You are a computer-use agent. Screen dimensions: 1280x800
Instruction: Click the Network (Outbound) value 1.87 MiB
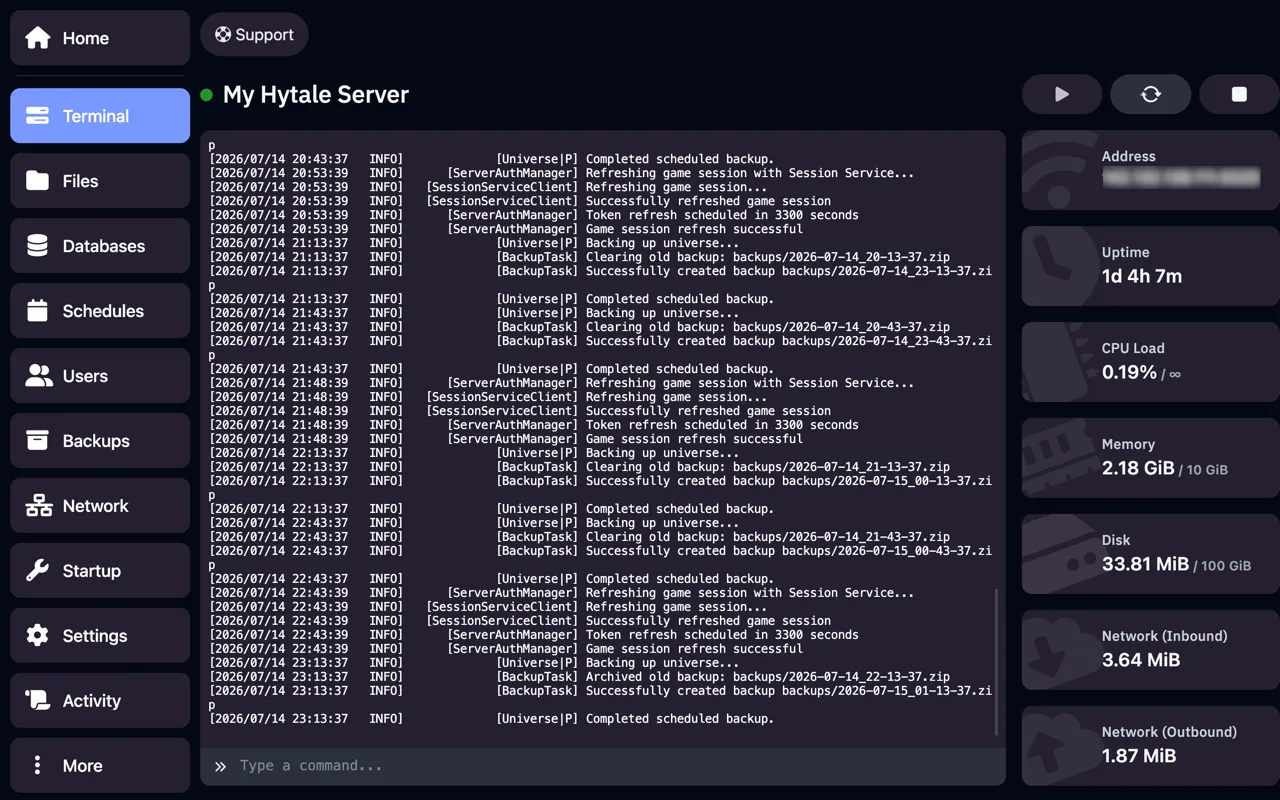click(x=1139, y=756)
